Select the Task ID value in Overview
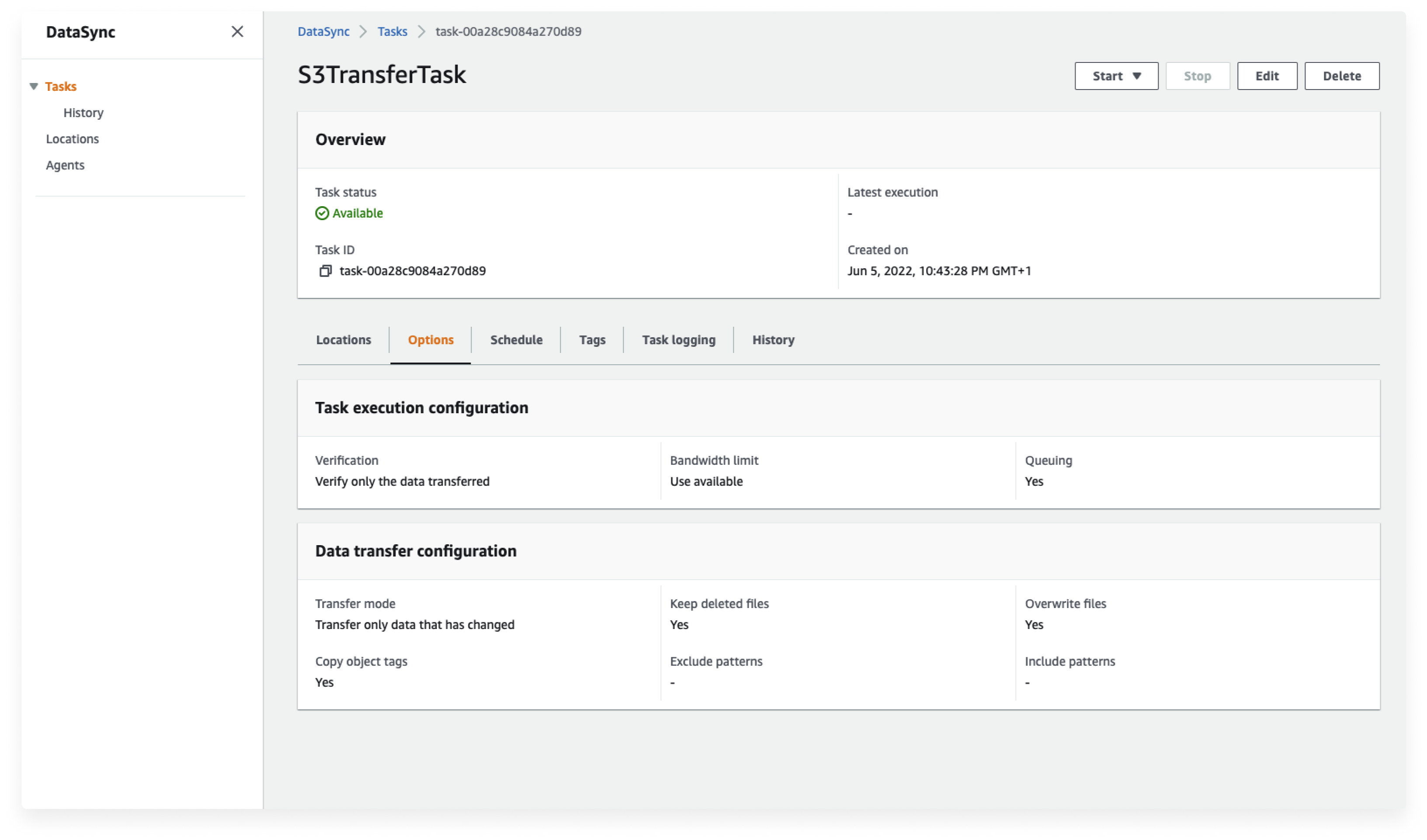 coord(412,271)
